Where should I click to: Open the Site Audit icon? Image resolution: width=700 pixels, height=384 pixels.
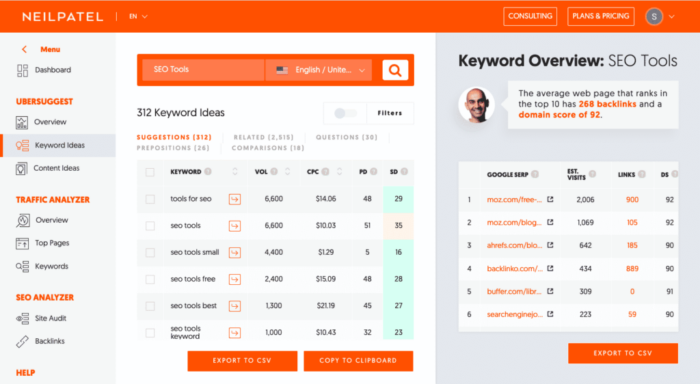(x=22, y=318)
